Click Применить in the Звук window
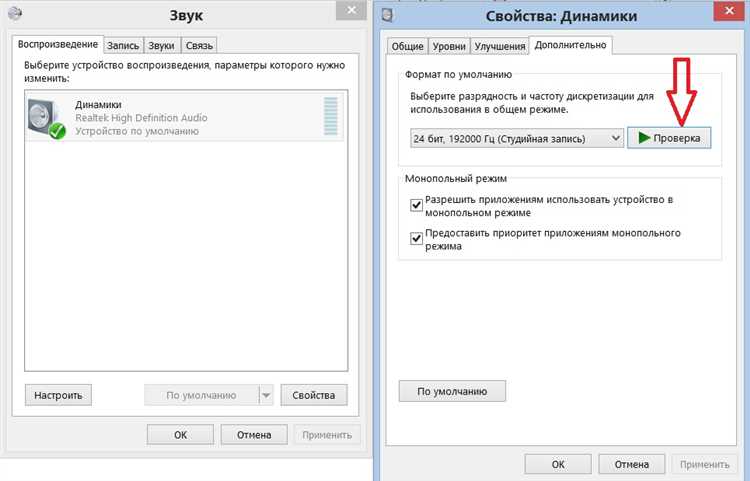The width and height of the screenshot is (750, 481). tap(327, 435)
